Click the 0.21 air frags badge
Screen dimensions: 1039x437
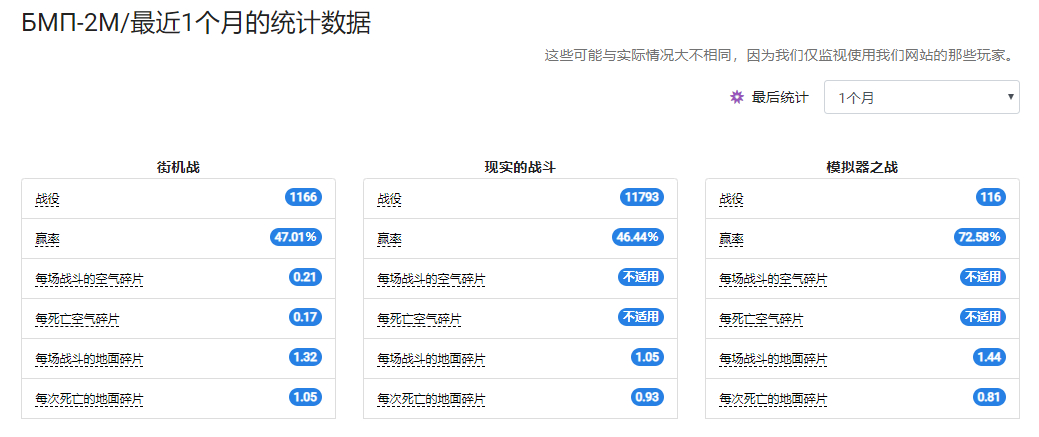305,277
